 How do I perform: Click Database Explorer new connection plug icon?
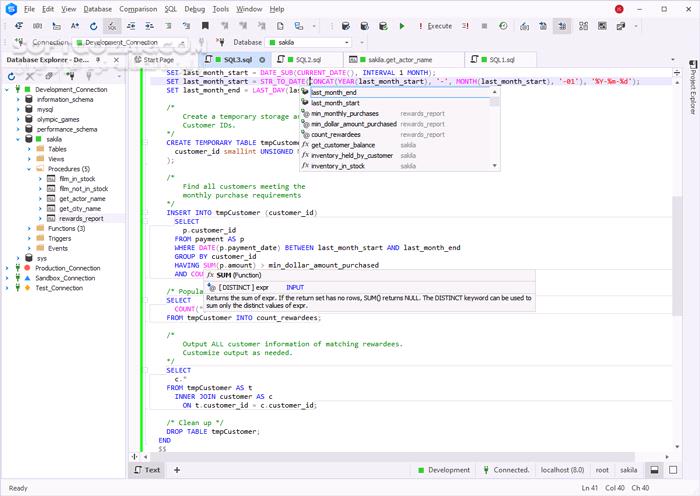pos(70,76)
